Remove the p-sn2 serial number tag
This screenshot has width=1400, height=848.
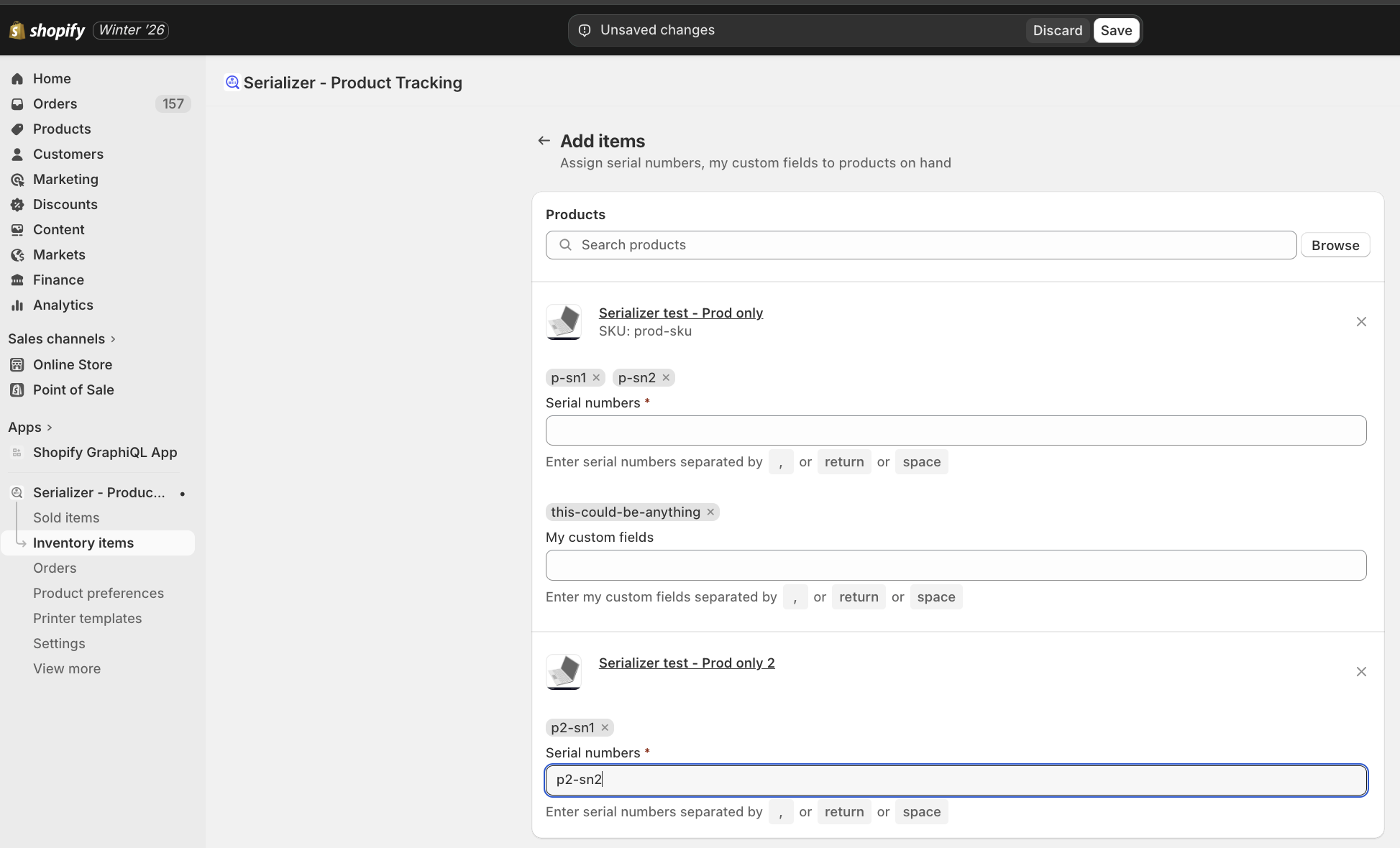[666, 378]
